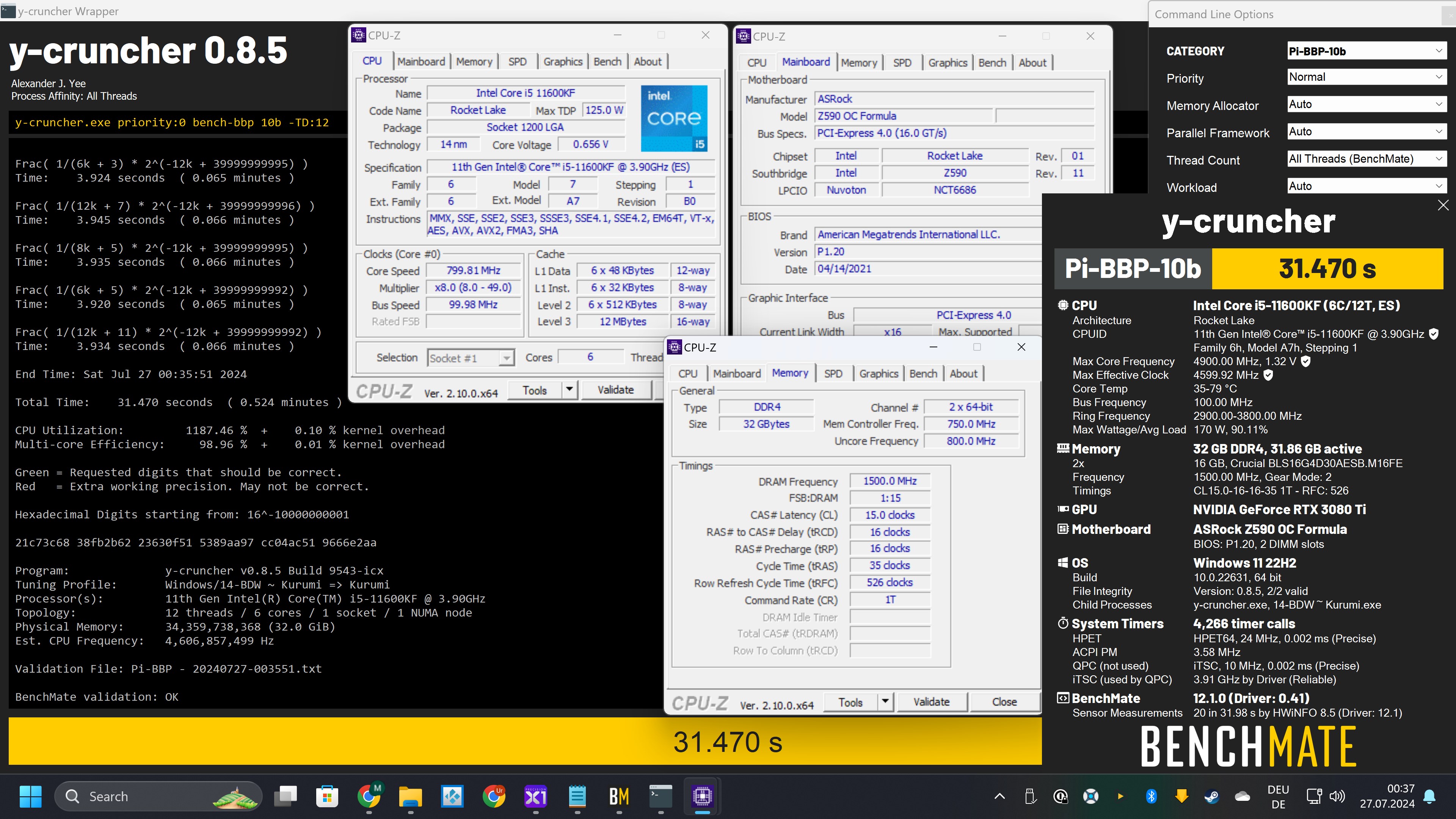Open the notification bell
1456x819 pixels.
click(x=1429, y=796)
